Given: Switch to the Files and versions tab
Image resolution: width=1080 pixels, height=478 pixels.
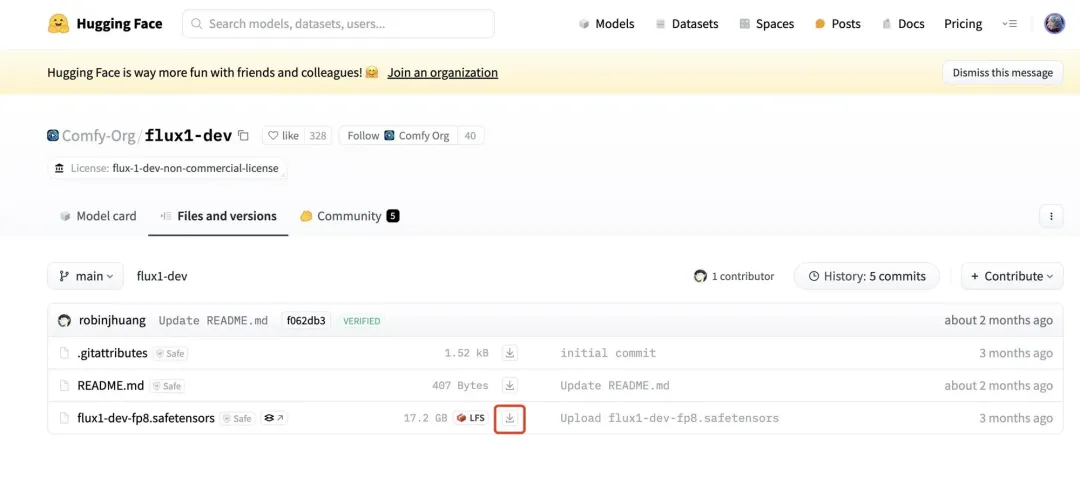Looking at the screenshot, I should (218, 216).
